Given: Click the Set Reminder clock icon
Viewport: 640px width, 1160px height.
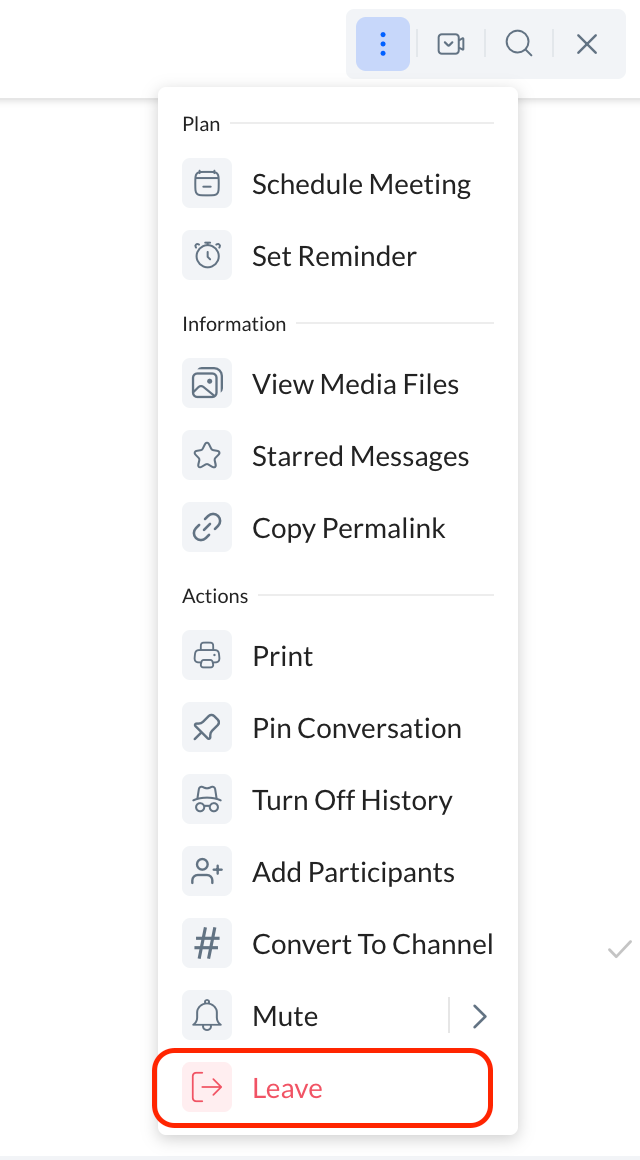Looking at the screenshot, I should [207, 256].
